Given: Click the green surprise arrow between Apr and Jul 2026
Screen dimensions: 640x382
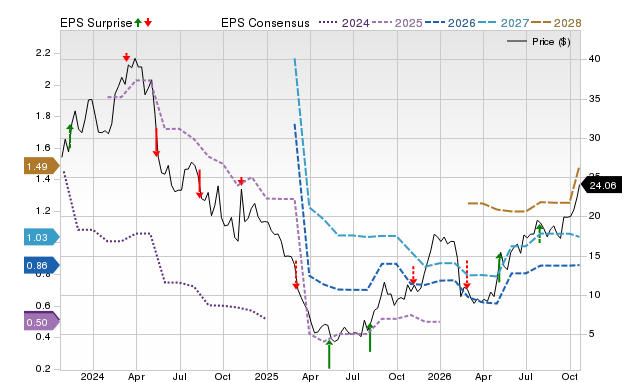Looking at the screenshot, I should (x=499, y=267).
